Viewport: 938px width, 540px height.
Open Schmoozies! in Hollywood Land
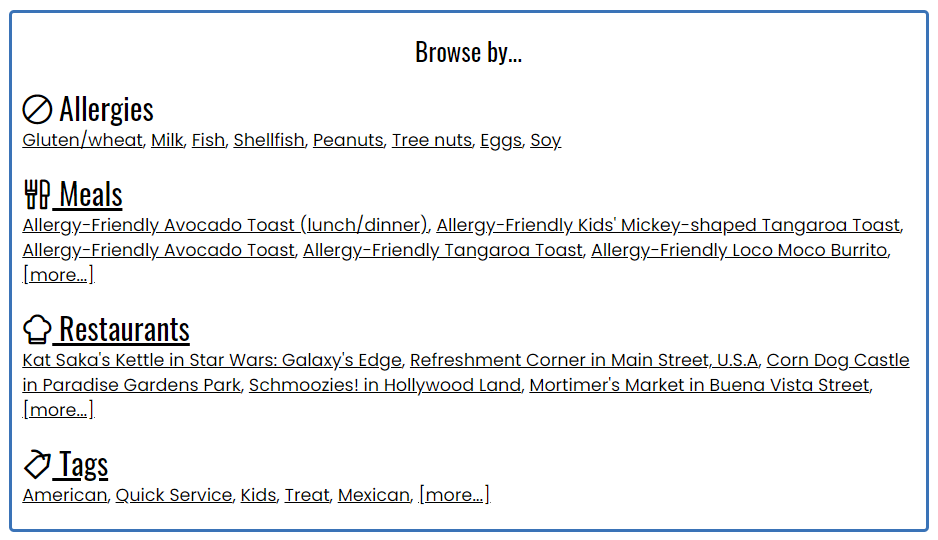tap(385, 385)
